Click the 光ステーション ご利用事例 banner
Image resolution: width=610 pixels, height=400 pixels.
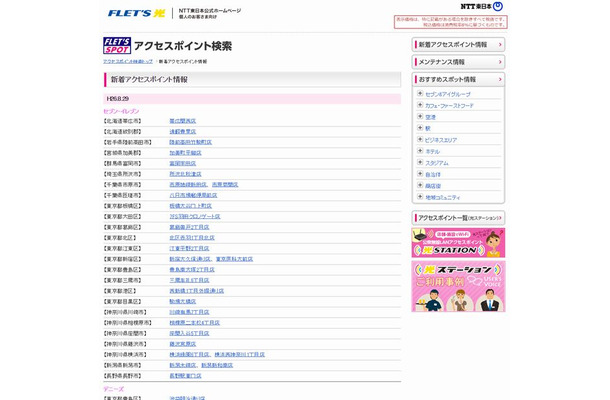tap(458, 286)
